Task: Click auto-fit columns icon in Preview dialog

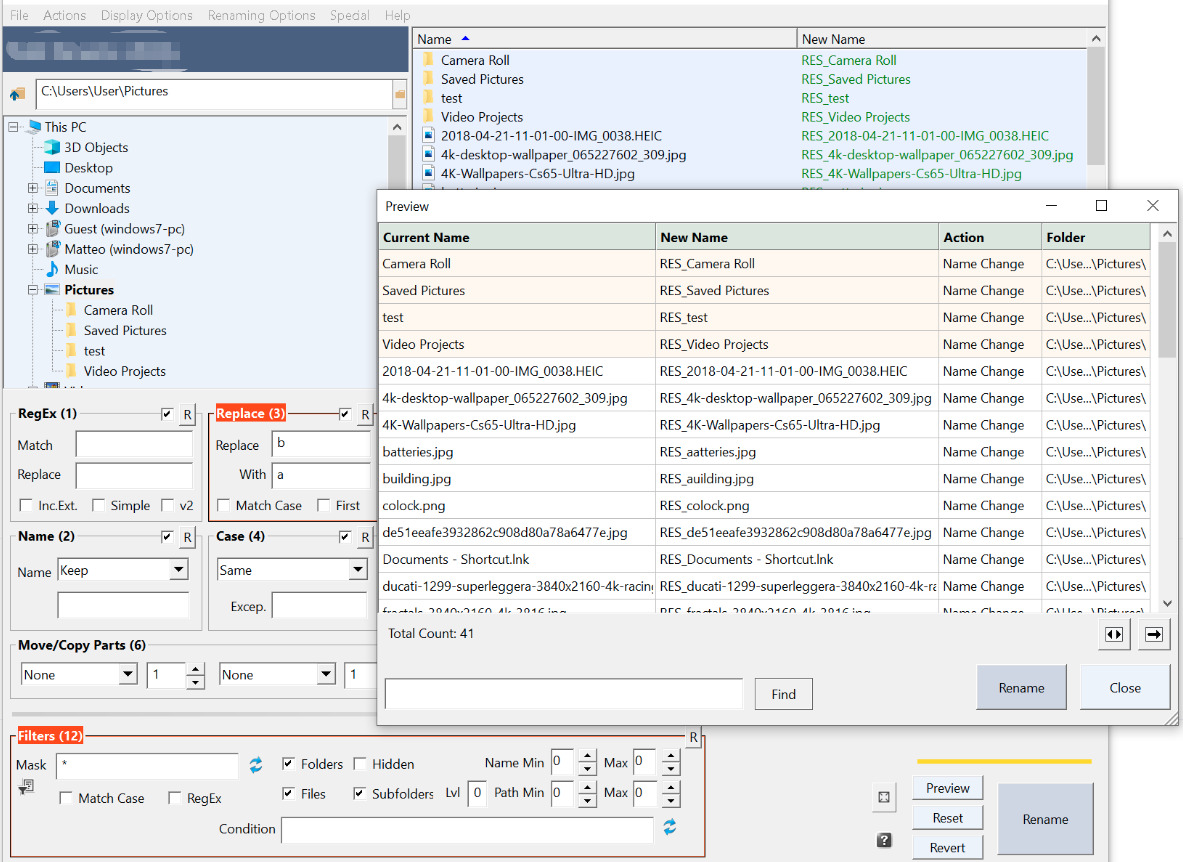Action: pyautogui.click(x=1114, y=634)
